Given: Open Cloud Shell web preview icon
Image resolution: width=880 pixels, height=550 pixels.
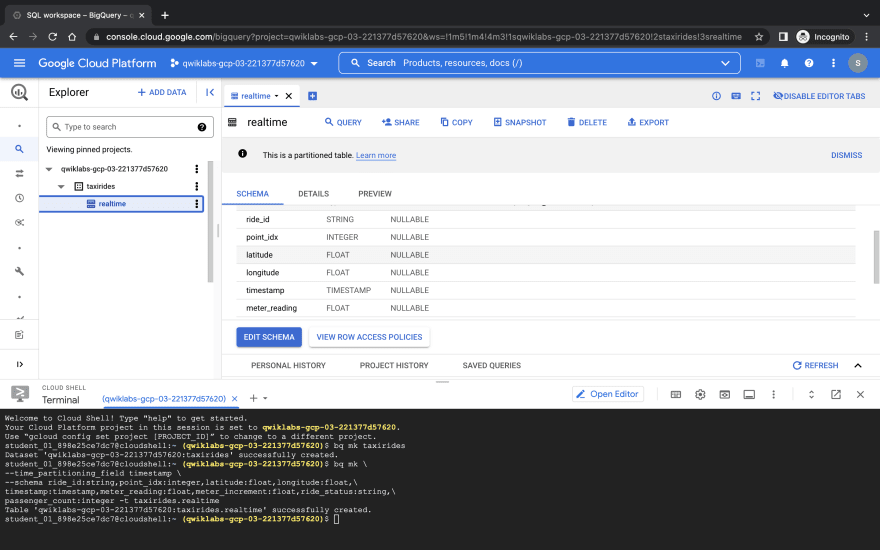Looking at the screenshot, I should (725, 395).
